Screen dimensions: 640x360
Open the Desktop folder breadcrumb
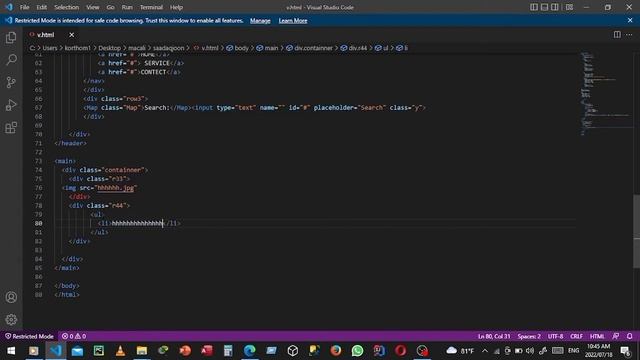tap(109, 48)
